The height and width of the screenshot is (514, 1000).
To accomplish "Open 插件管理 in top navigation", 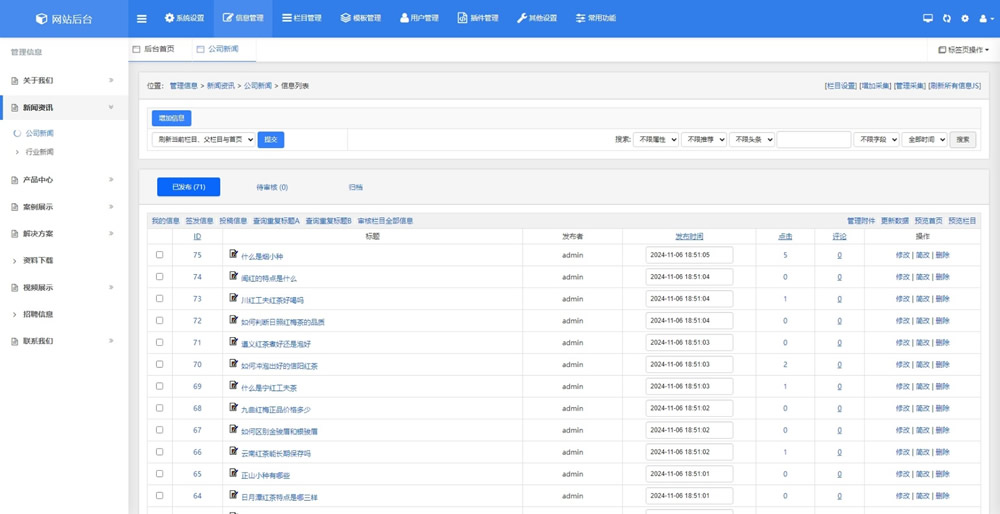I will 477,18.
